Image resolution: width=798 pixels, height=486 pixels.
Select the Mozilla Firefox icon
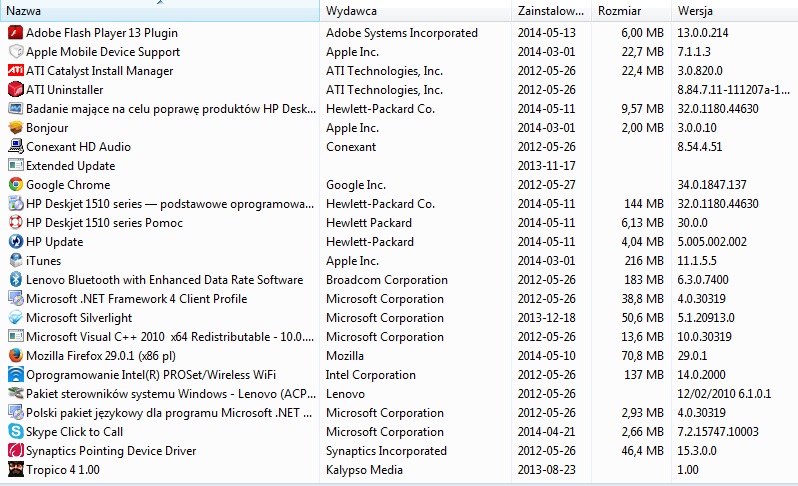pyautogui.click(x=16, y=356)
